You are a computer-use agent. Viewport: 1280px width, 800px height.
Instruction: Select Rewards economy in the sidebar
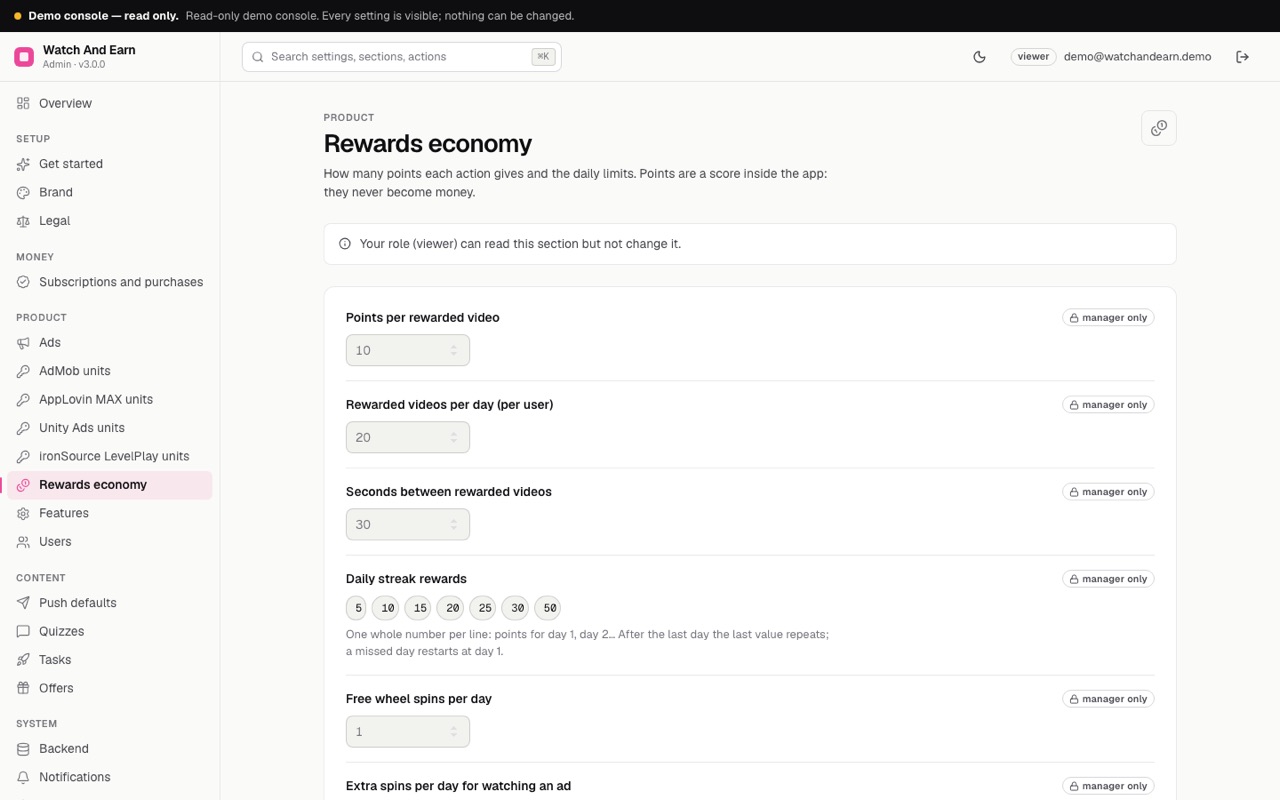110,485
